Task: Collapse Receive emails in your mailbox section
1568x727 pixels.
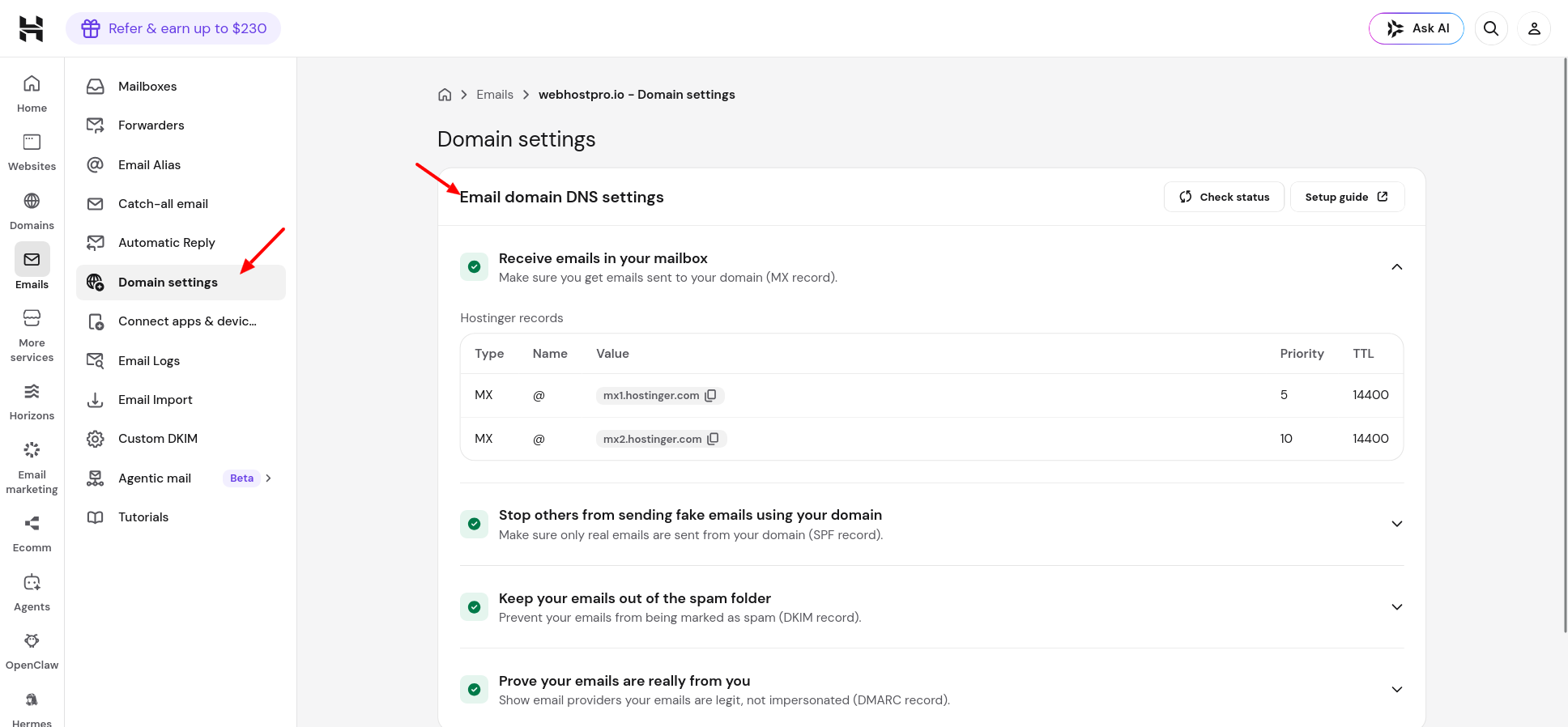Action: tap(1397, 267)
